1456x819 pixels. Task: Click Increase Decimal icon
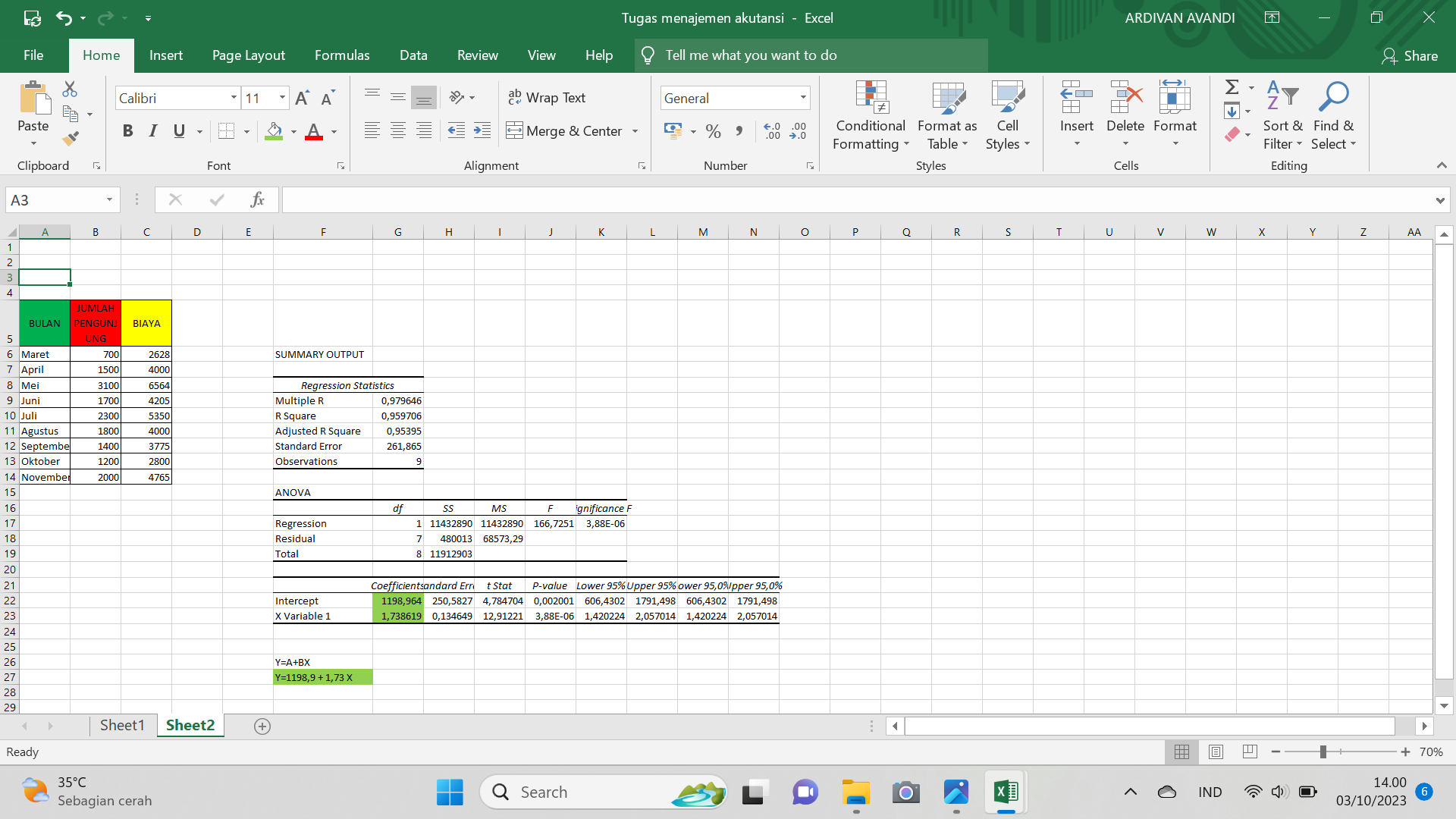pyautogui.click(x=772, y=131)
